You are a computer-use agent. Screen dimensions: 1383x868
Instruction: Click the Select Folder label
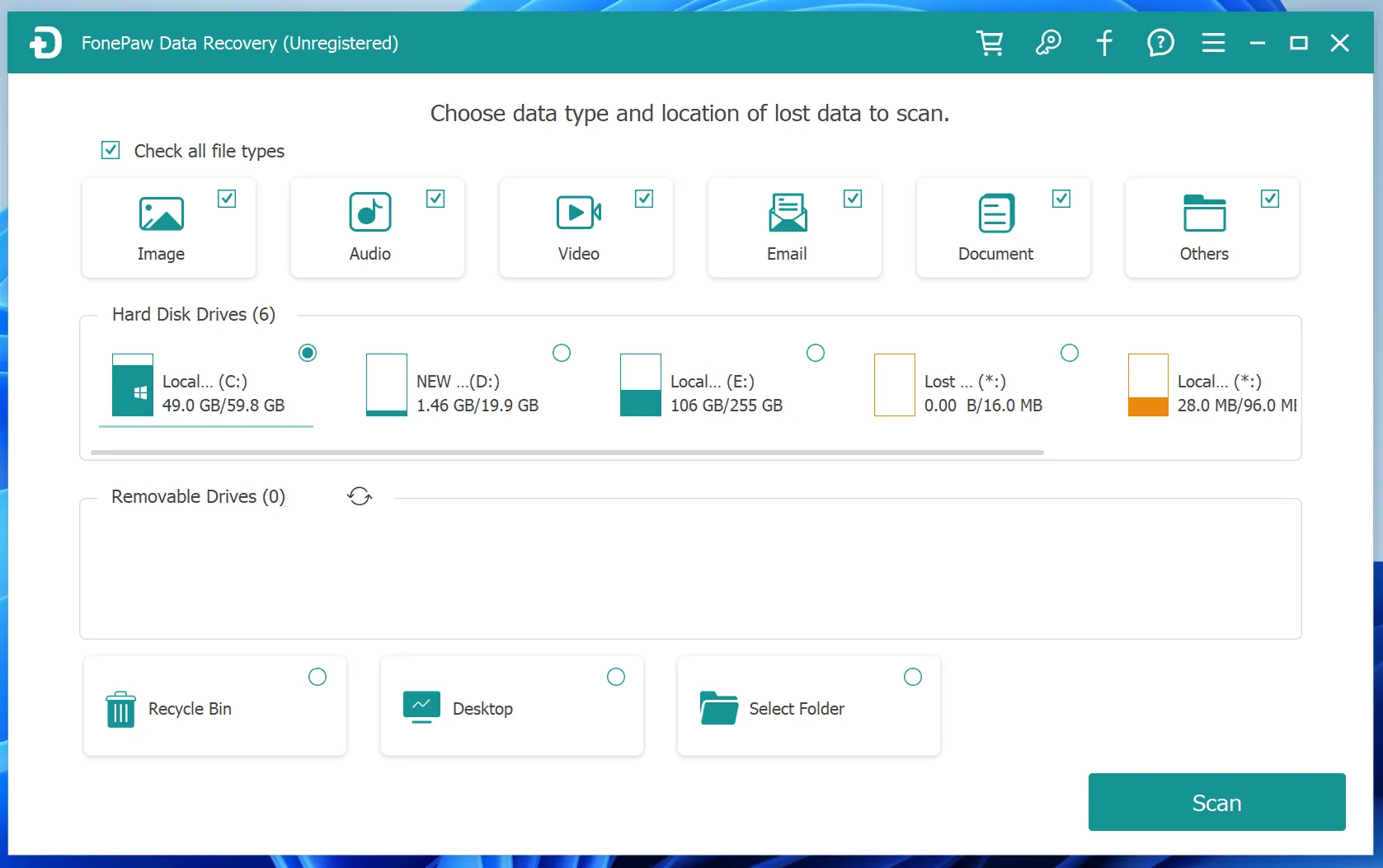(x=797, y=709)
